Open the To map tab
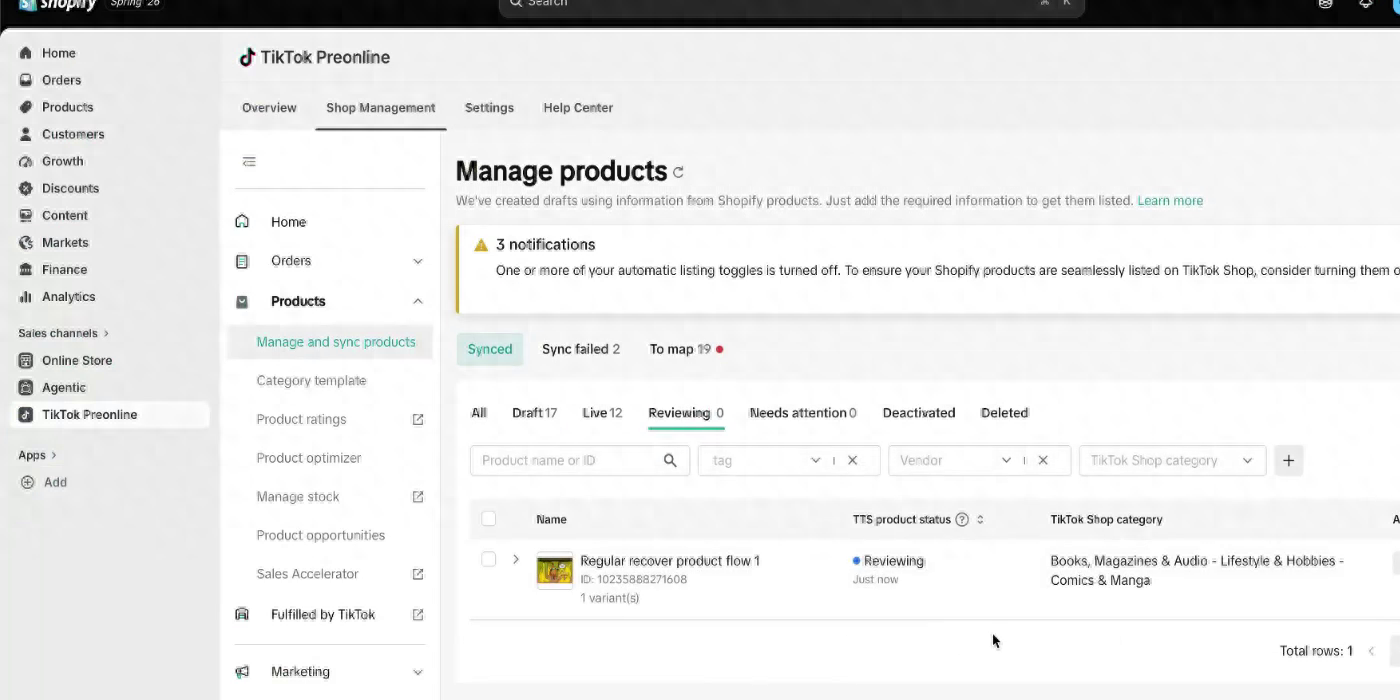1400x700 pixels. click(x=686, y=349)
